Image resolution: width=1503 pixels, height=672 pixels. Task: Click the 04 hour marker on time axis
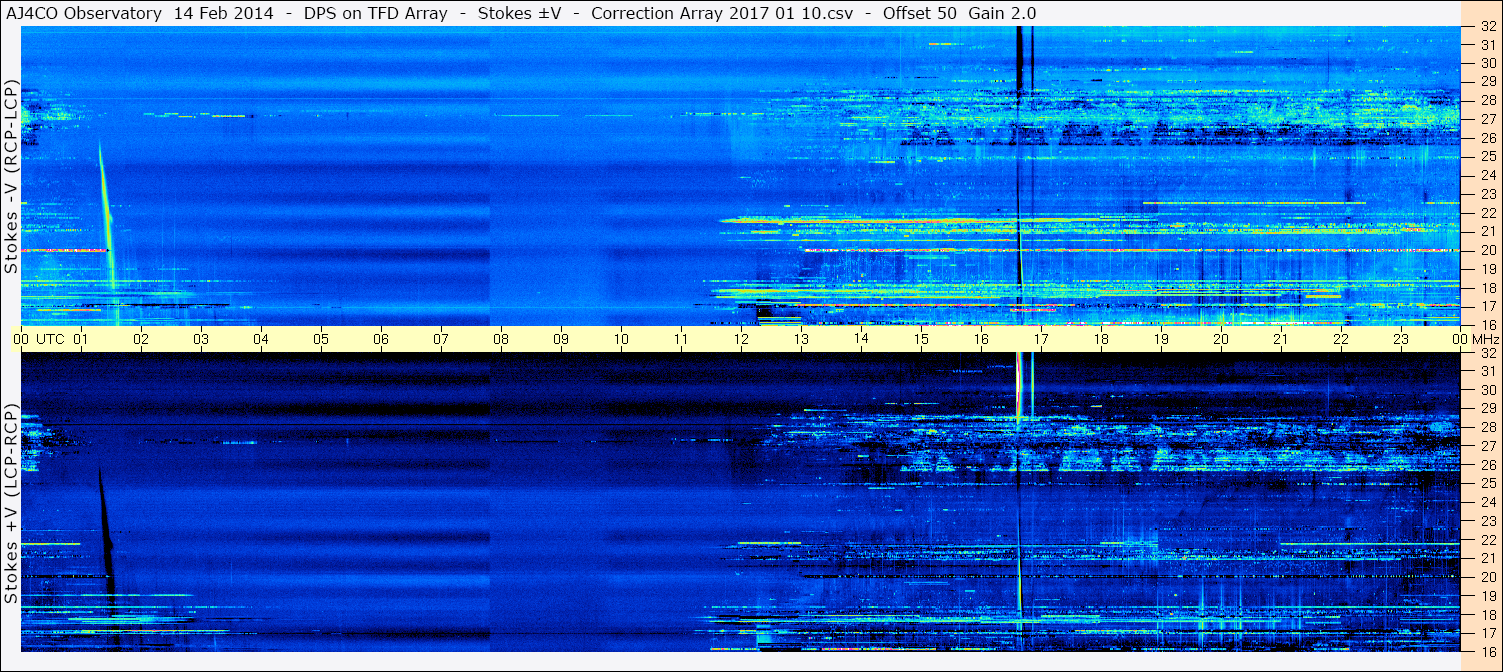[261, 339]
